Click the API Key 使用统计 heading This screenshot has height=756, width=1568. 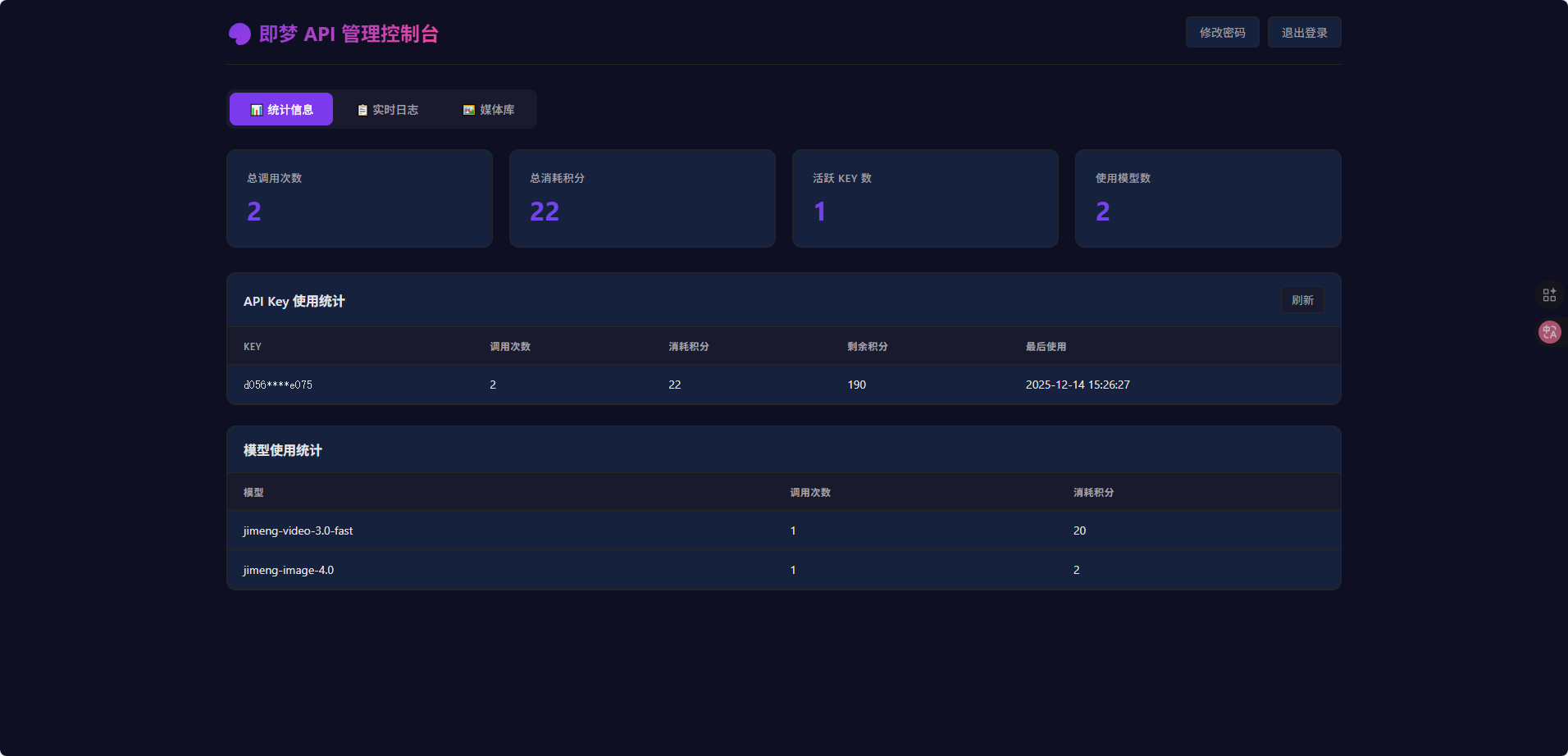(294, 301)
